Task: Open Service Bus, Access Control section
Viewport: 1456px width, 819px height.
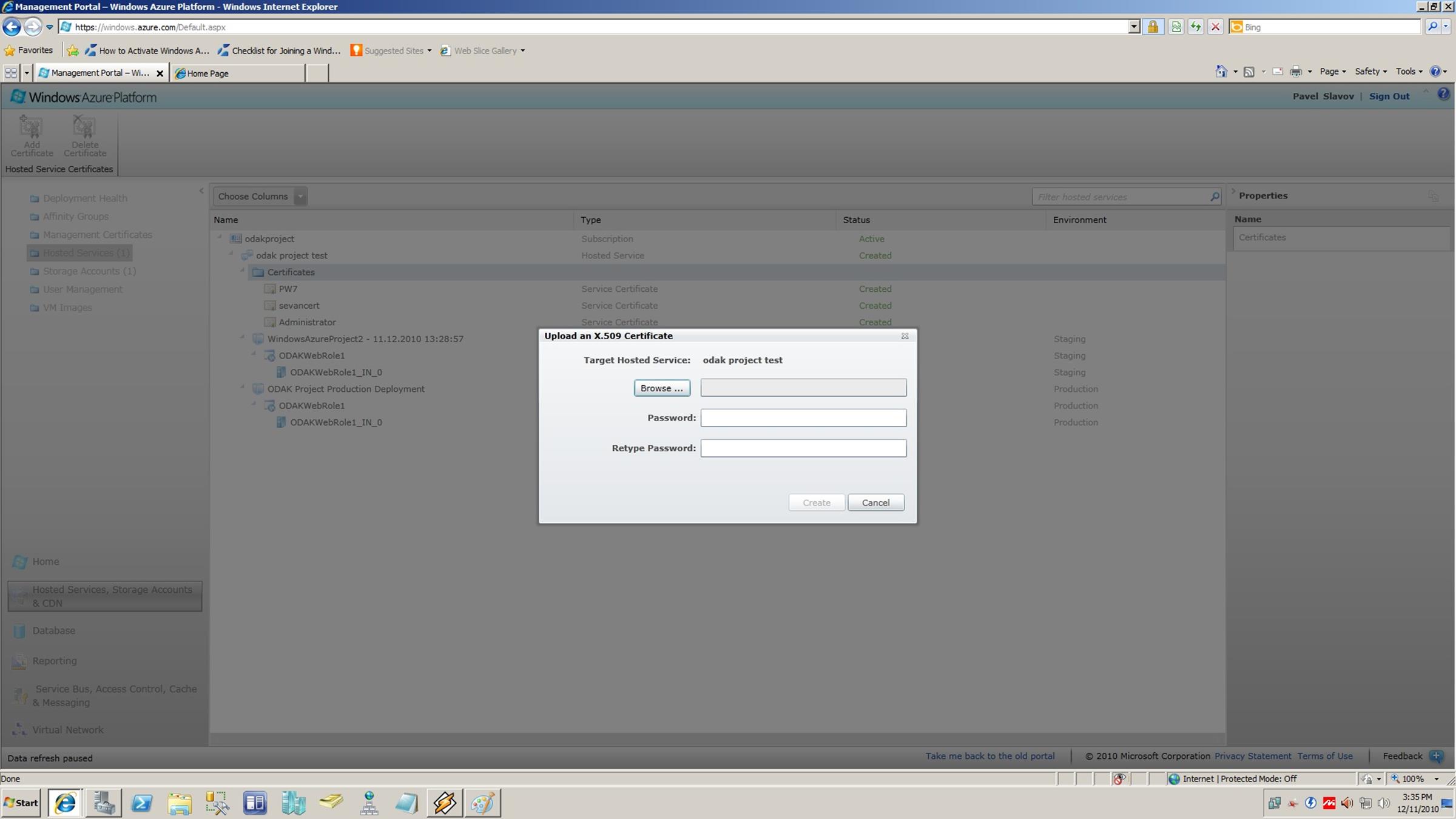Action: [x=104, y=696]
